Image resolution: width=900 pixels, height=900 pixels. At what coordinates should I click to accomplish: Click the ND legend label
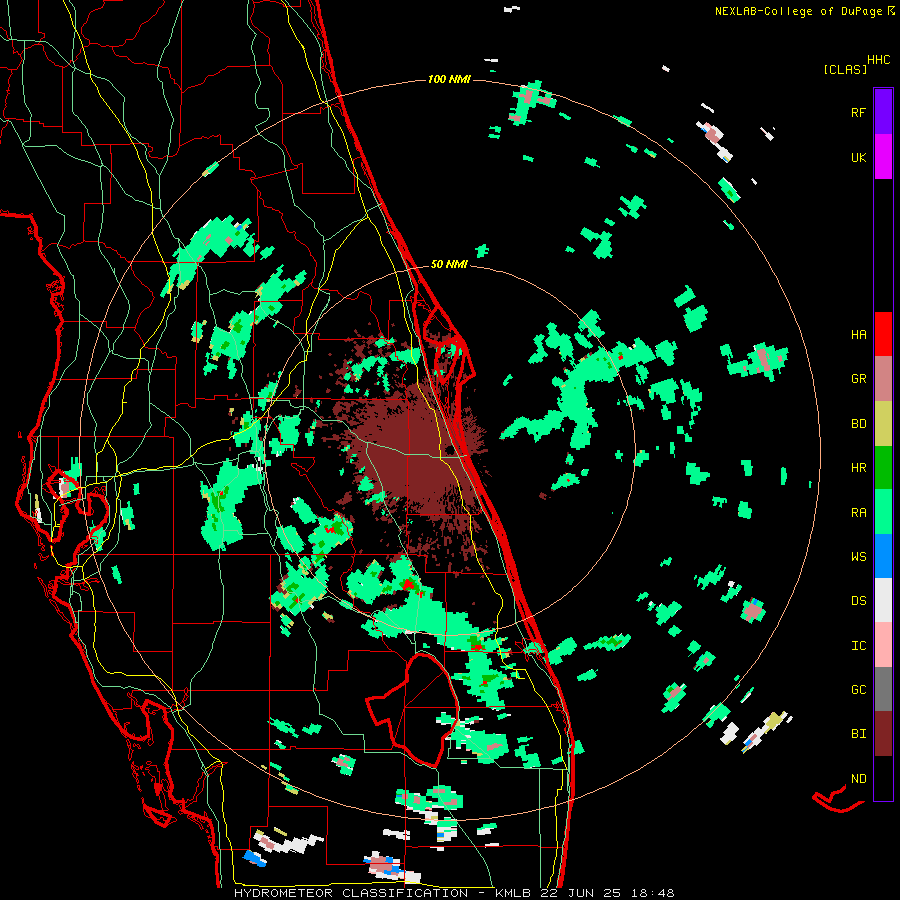pos(858,779)
